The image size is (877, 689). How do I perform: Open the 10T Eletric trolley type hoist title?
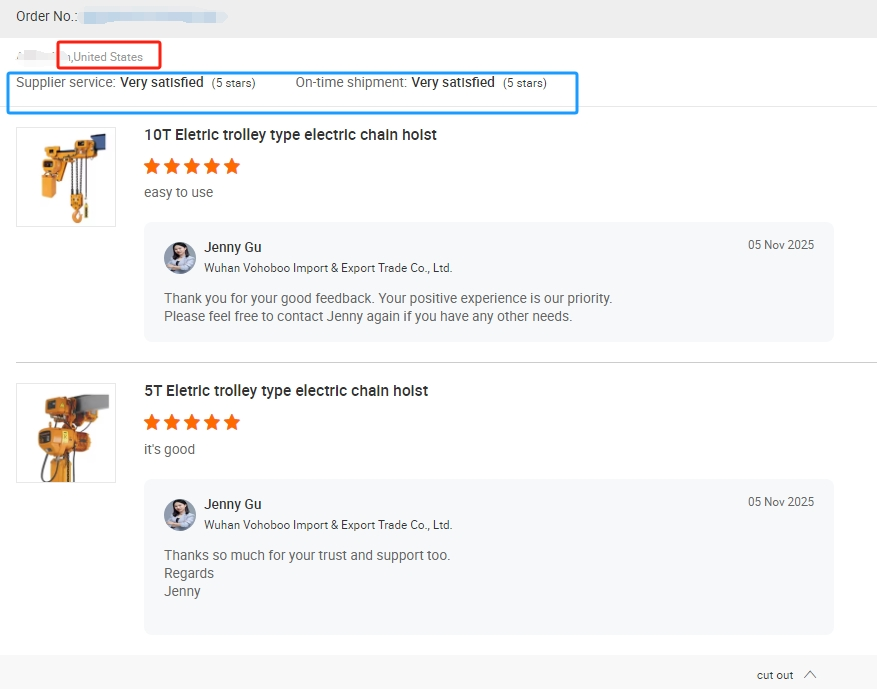[290, 135]
